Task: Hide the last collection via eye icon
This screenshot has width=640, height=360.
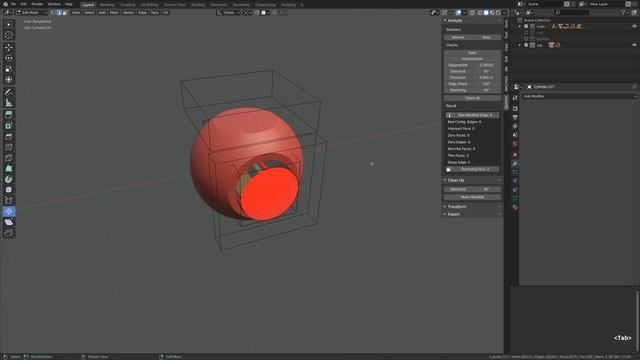Action: [x=634, y=45]
